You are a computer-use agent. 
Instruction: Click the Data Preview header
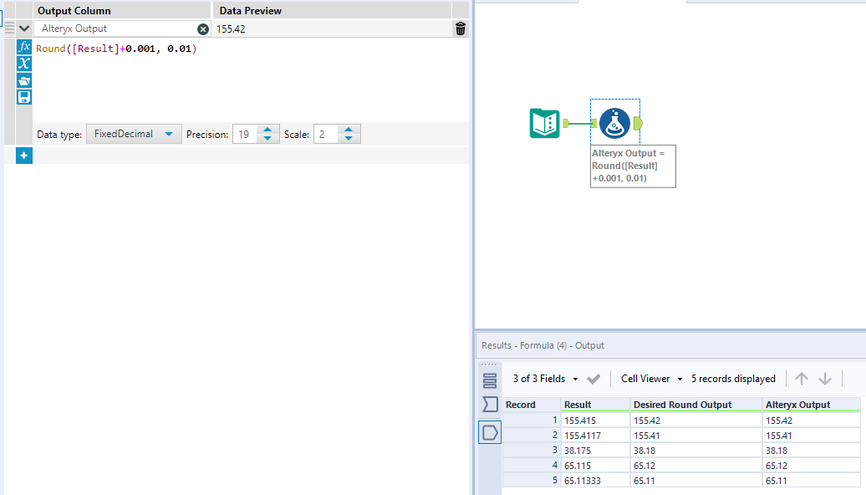331,10
